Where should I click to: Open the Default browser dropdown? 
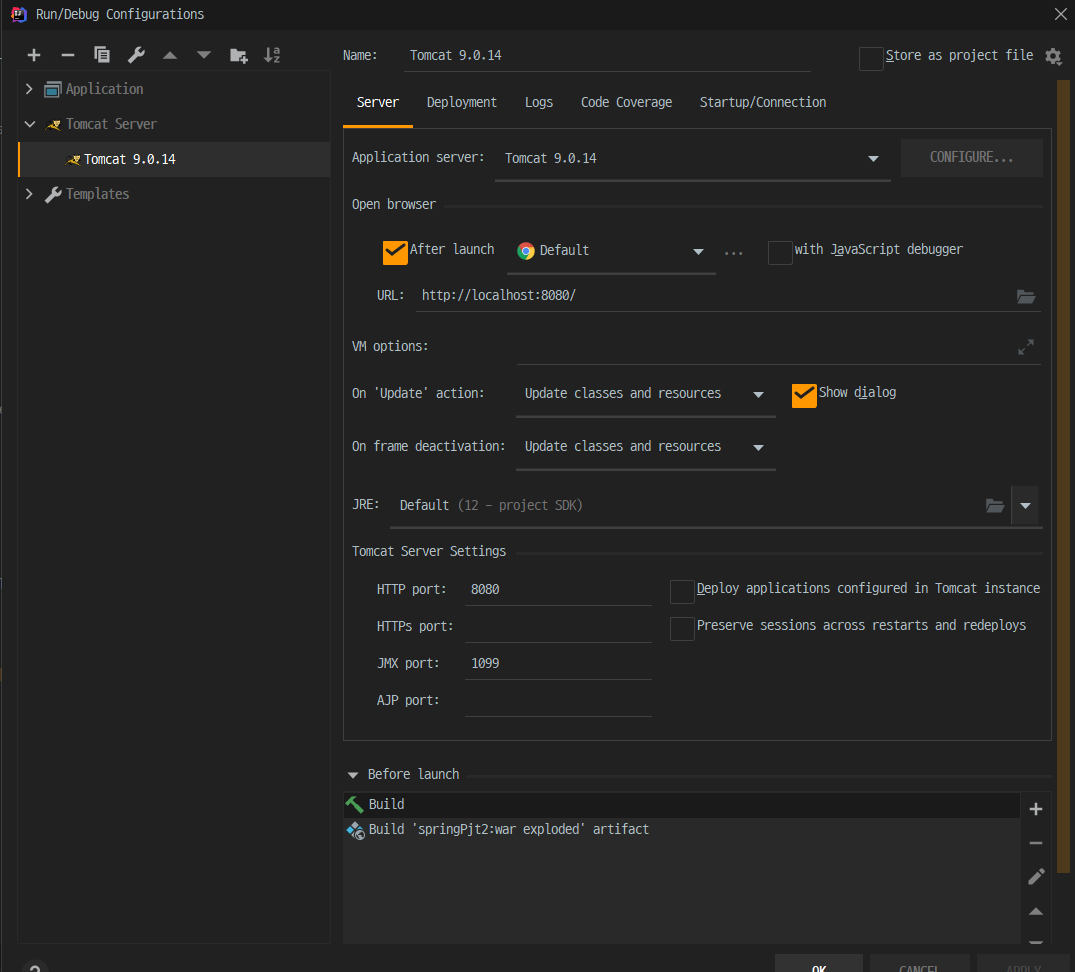(613, 252)
